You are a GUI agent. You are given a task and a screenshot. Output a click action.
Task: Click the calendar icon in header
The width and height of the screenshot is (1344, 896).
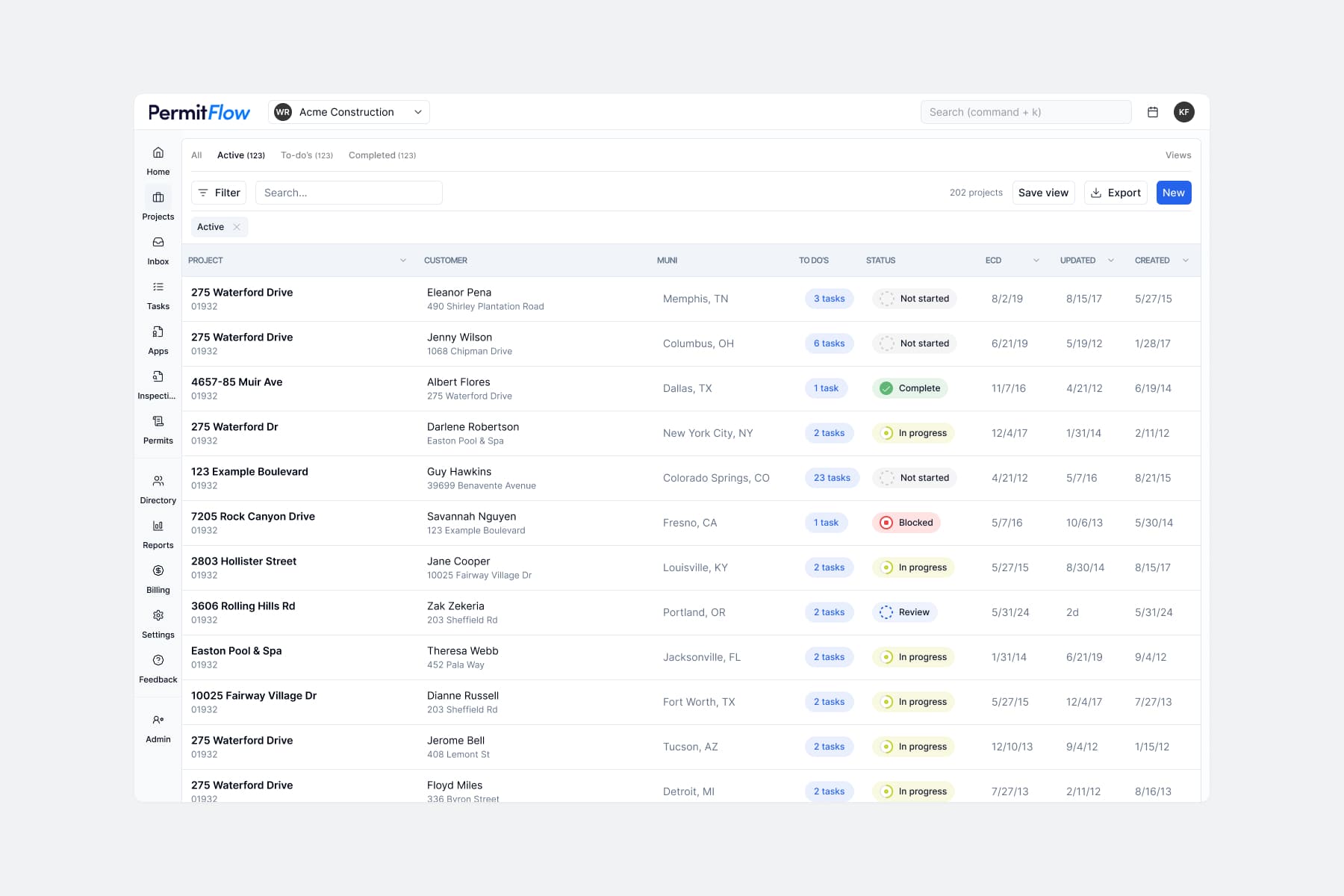[1153, 112]
